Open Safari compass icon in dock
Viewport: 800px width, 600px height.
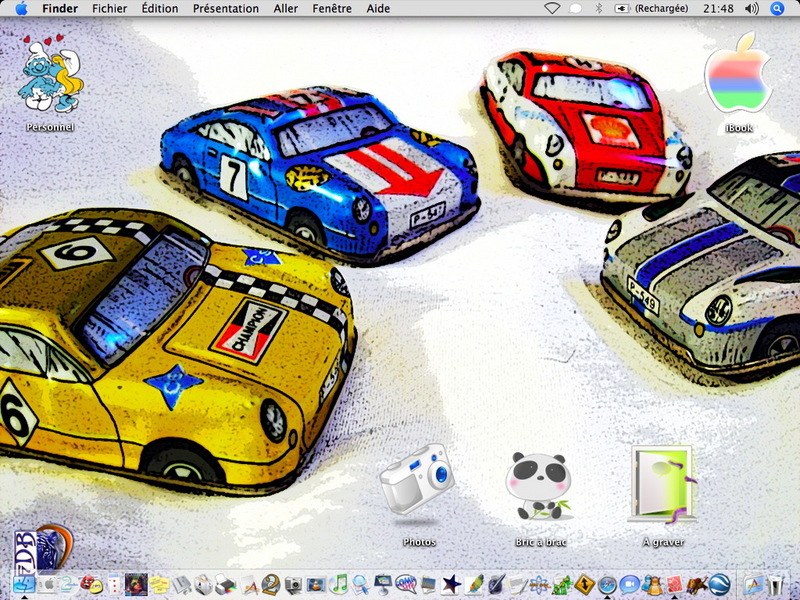(x=607, y=584)
